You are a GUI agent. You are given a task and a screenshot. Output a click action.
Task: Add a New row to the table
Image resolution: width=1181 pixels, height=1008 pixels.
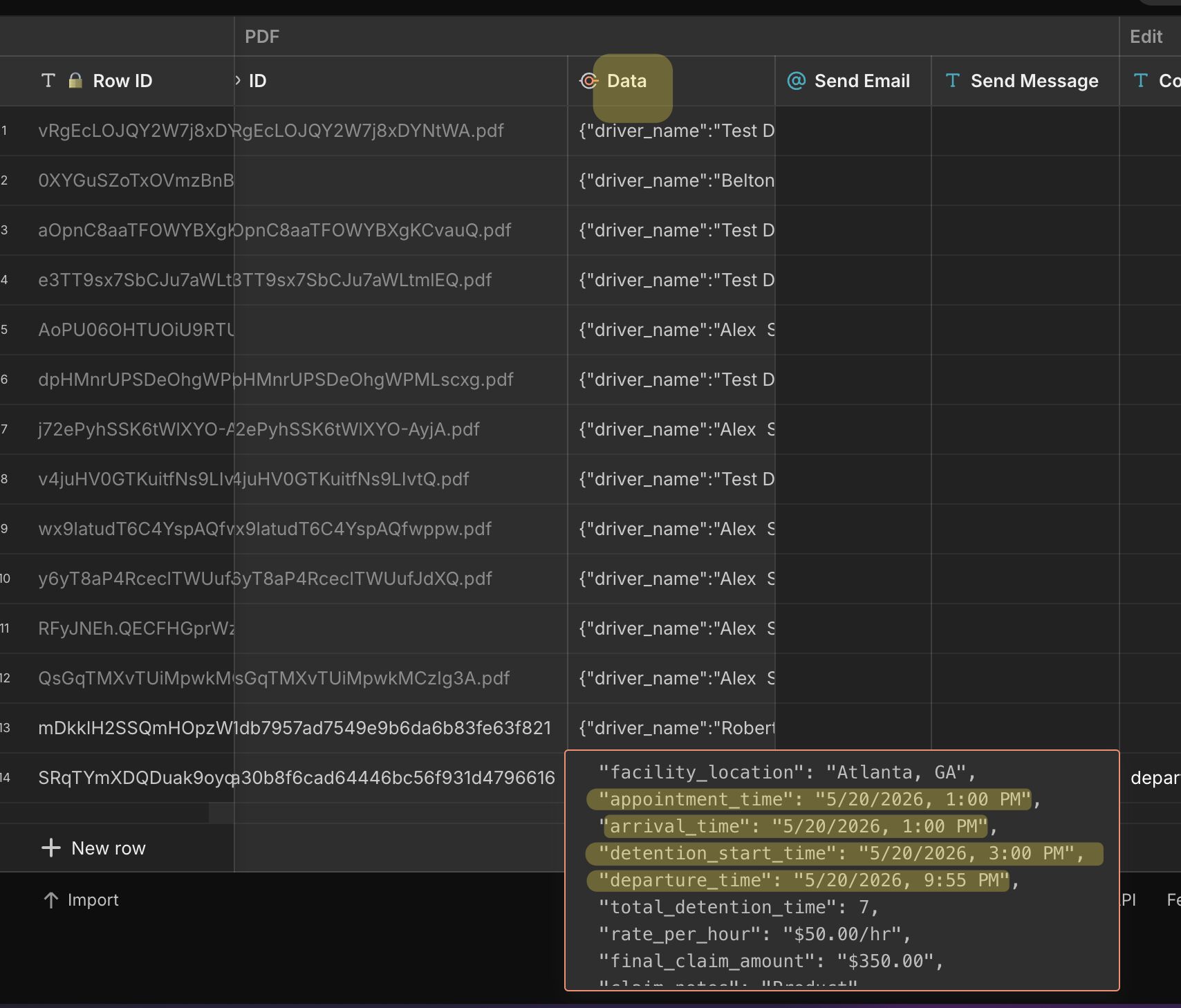[93, 848]
